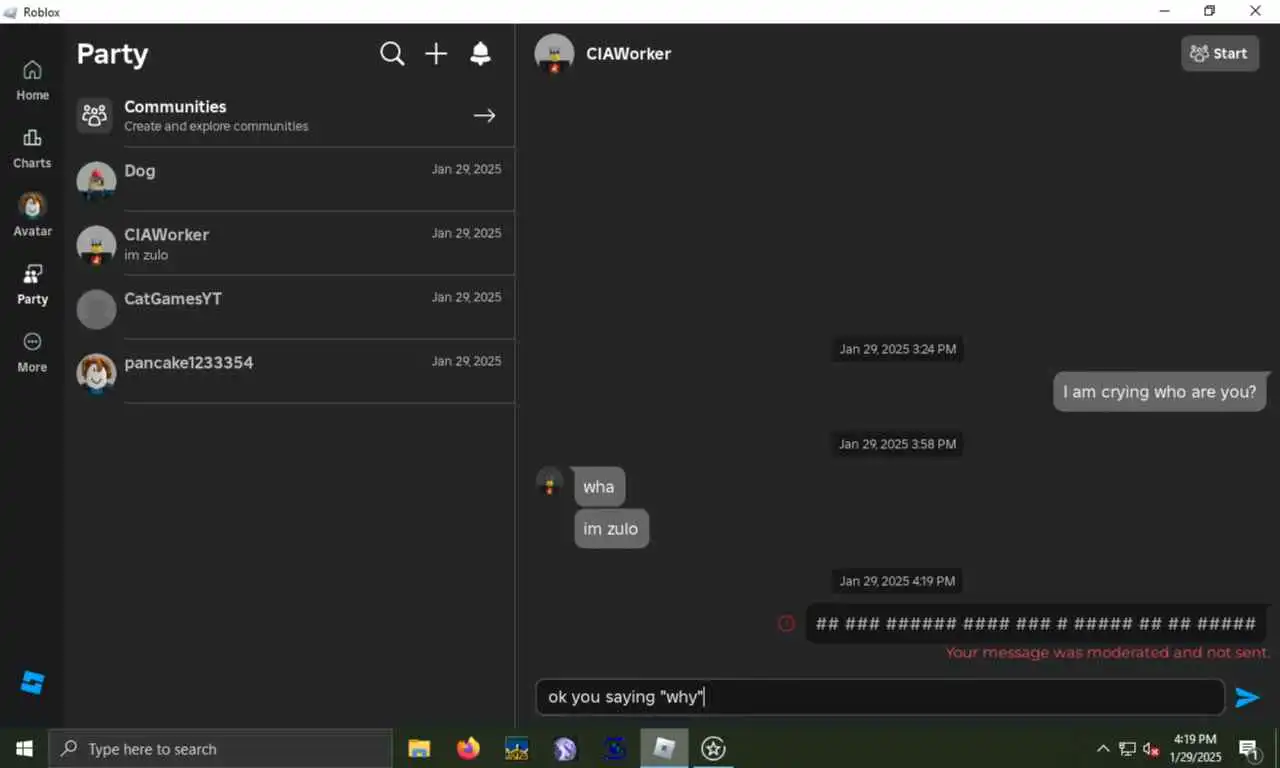Click CIAWorker name in chat header
Screen dimensions: 1280x768
pyautogui.click(x=628, y=54)
